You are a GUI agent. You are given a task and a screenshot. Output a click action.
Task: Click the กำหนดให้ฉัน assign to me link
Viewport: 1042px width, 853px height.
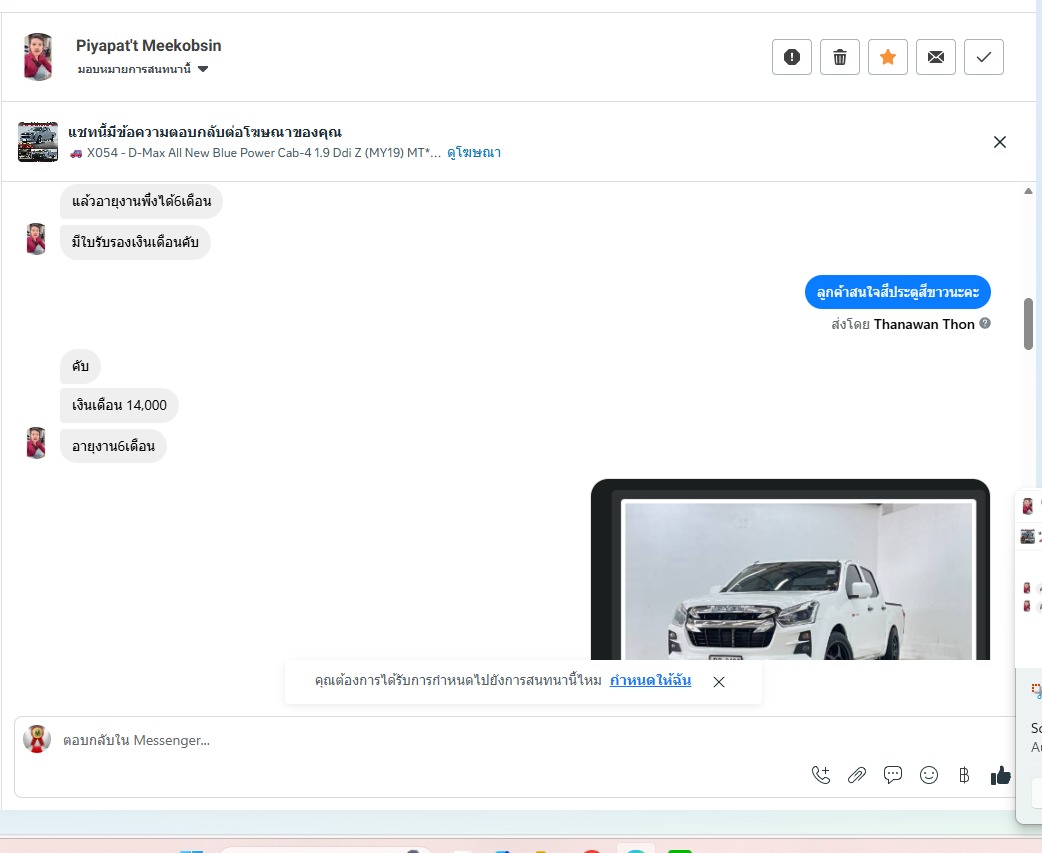pos(650,680)
